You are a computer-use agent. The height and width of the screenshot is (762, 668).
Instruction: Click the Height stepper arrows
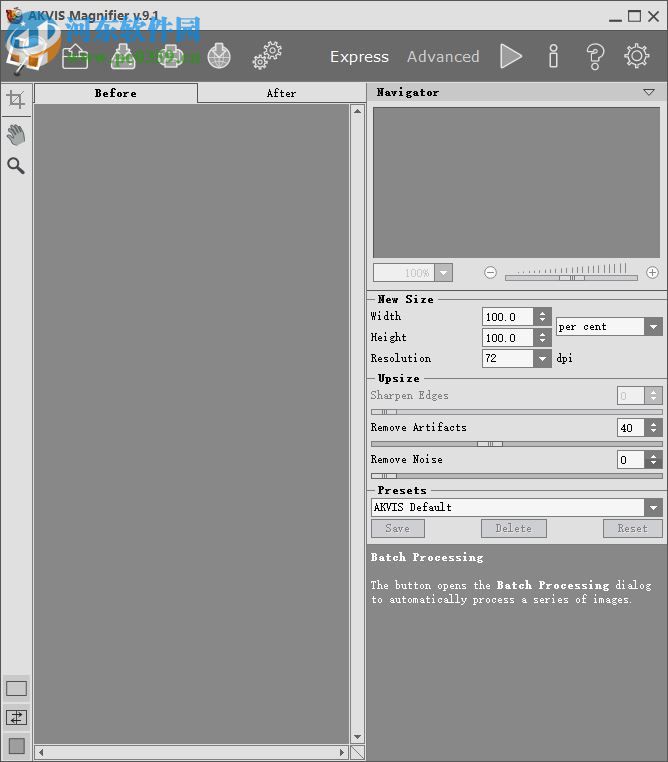pyautogui.click(x=542, y=338)
